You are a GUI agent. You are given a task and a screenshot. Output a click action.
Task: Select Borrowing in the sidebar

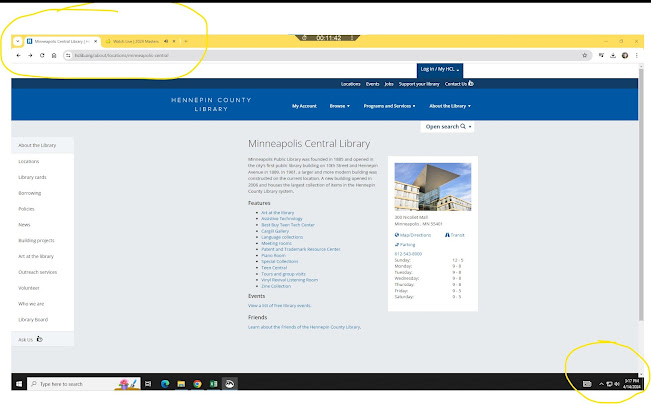point(29,193)
